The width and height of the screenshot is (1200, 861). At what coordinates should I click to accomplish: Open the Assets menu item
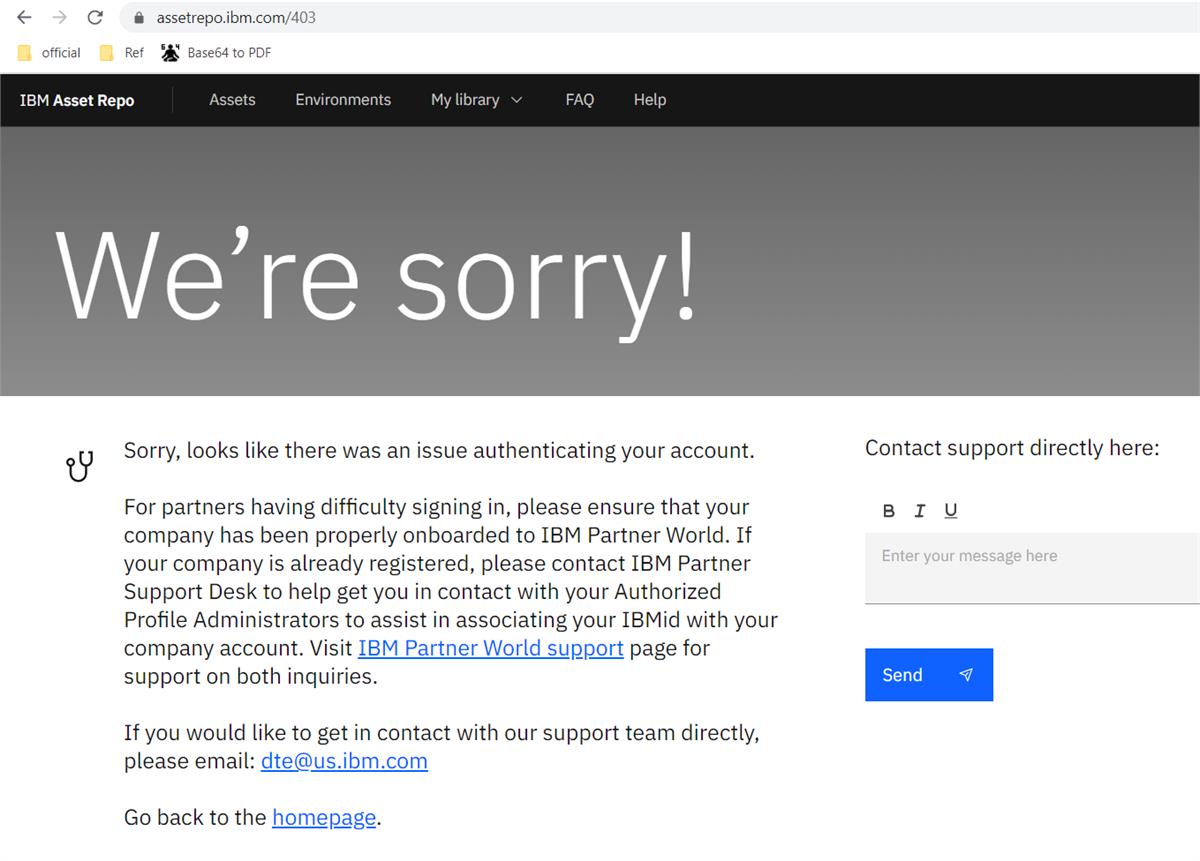pos(232,100)
